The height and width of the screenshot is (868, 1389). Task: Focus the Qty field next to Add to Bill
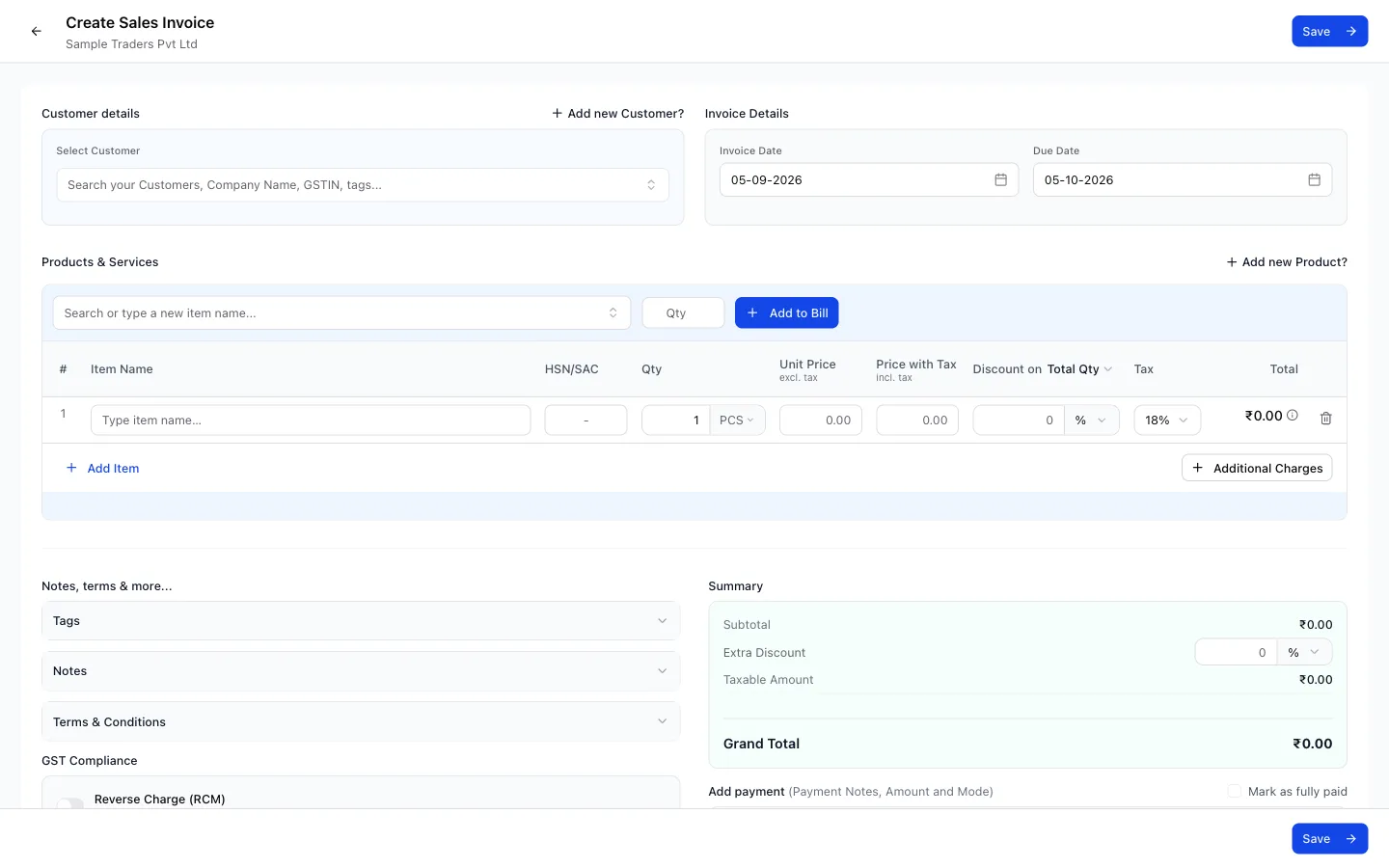point(683,312)
